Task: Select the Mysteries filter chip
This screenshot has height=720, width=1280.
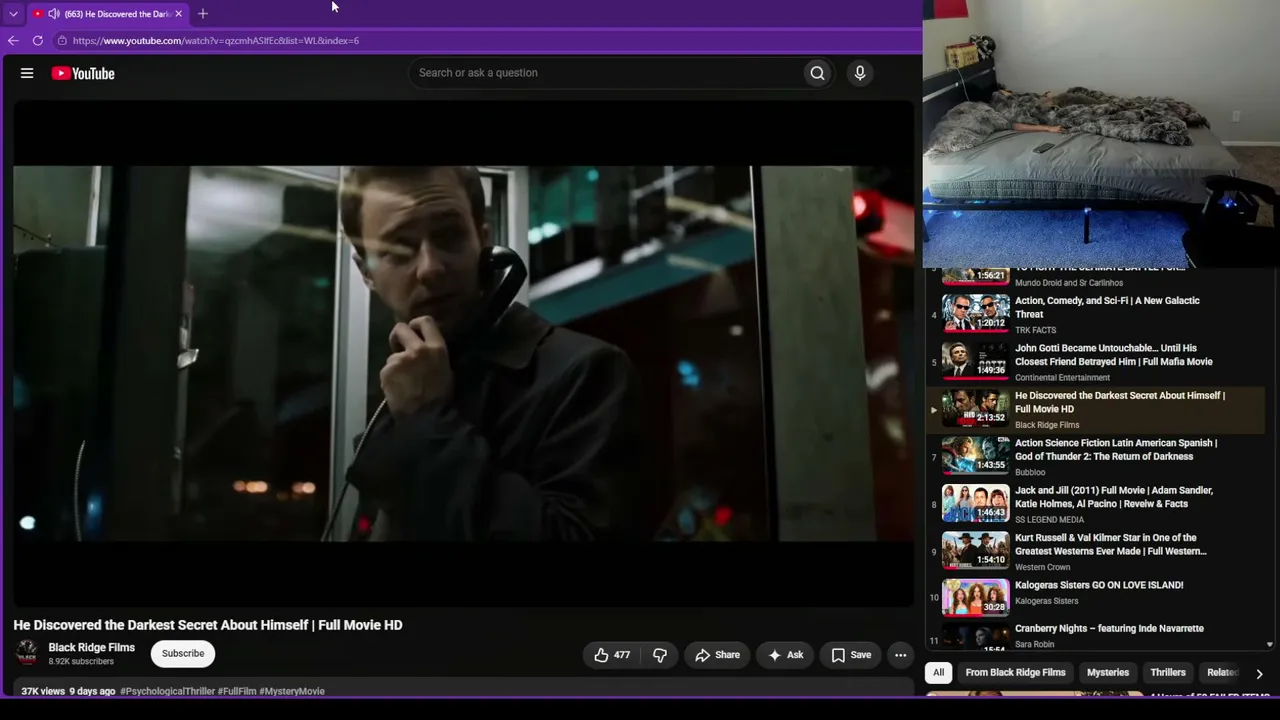Action: click(x=1108, y=673)
